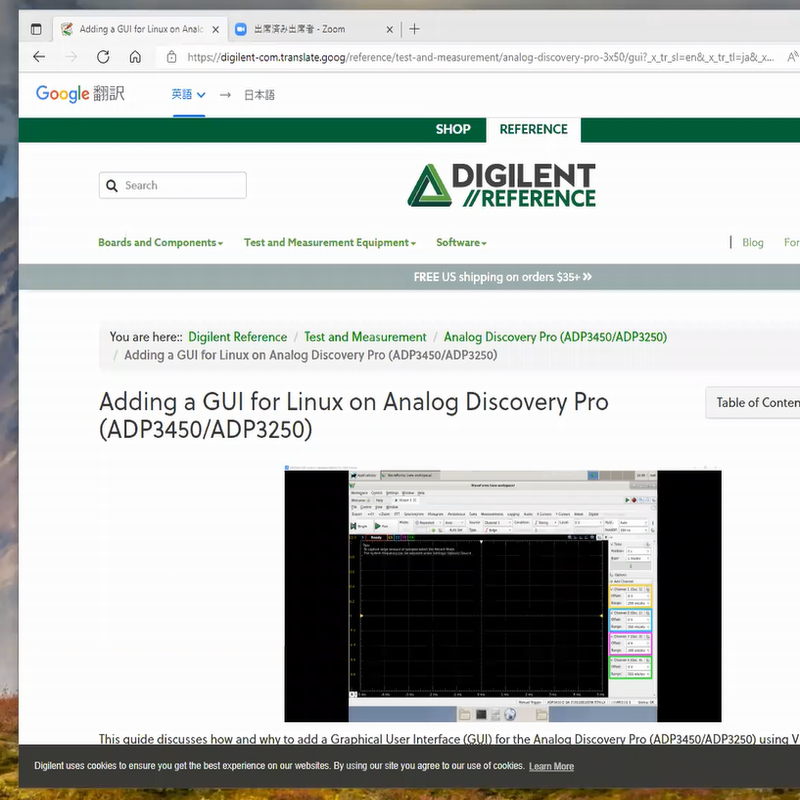Open the tab actions menu icon

(x=36, y=29)
